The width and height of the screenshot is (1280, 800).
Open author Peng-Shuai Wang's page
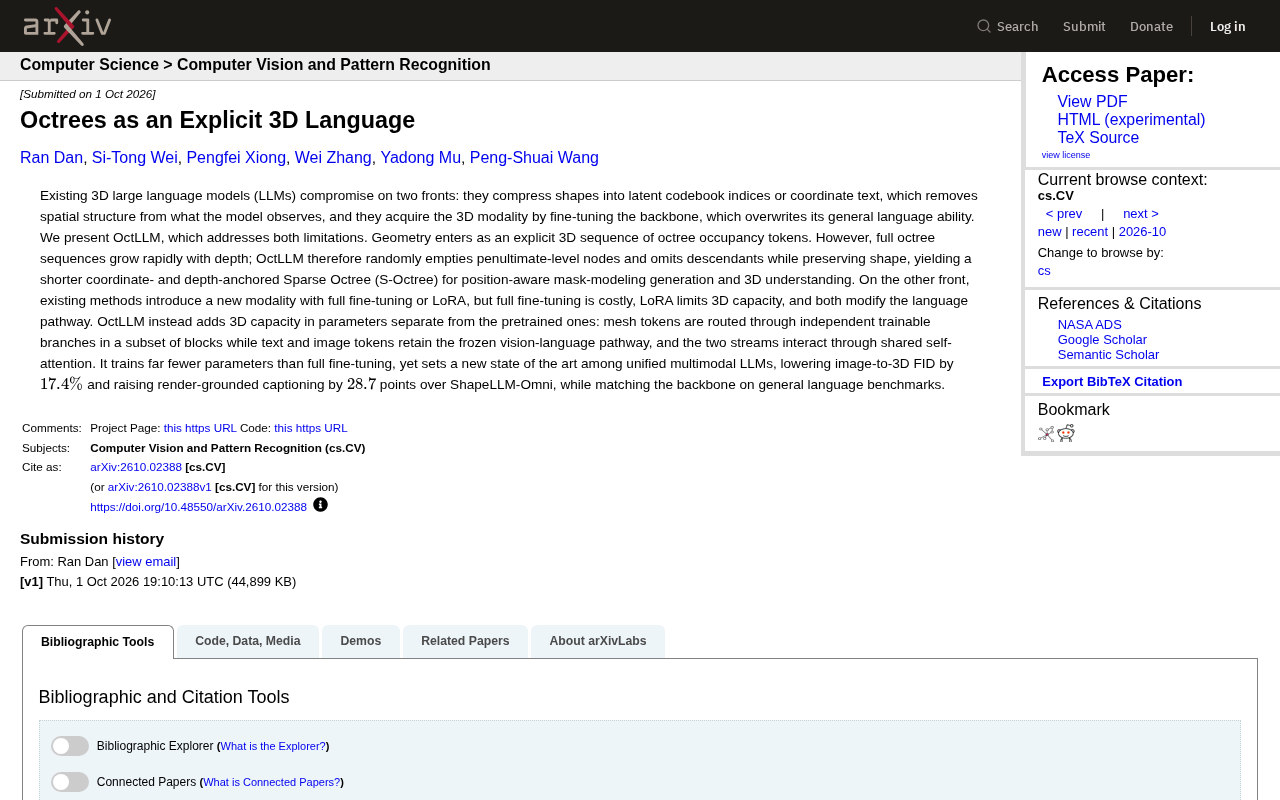pos(534,158)
